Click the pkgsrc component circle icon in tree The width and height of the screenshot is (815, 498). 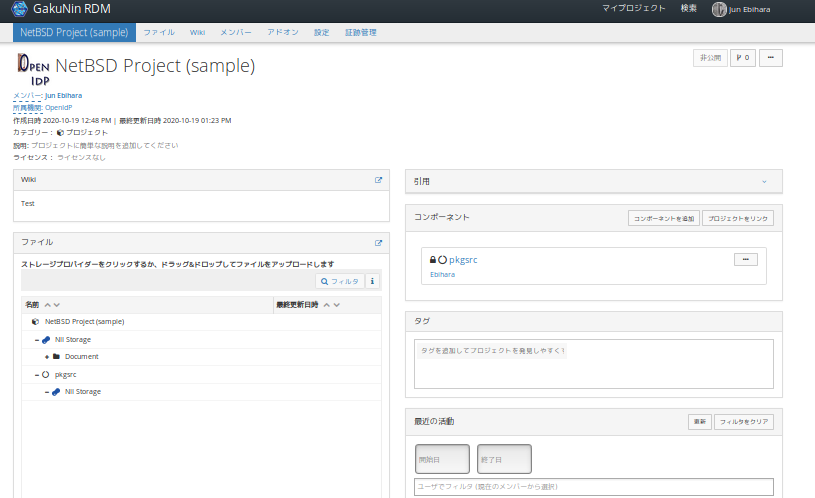pyautogui.click(x=46, y=374)
